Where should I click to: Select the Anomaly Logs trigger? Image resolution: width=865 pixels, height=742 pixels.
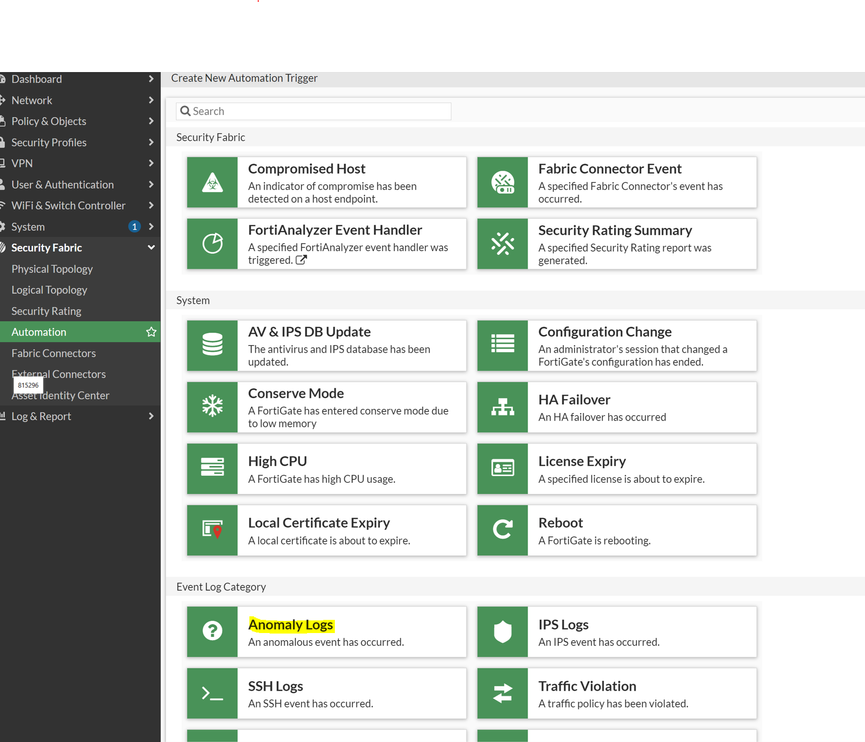(x=291, y=625)
